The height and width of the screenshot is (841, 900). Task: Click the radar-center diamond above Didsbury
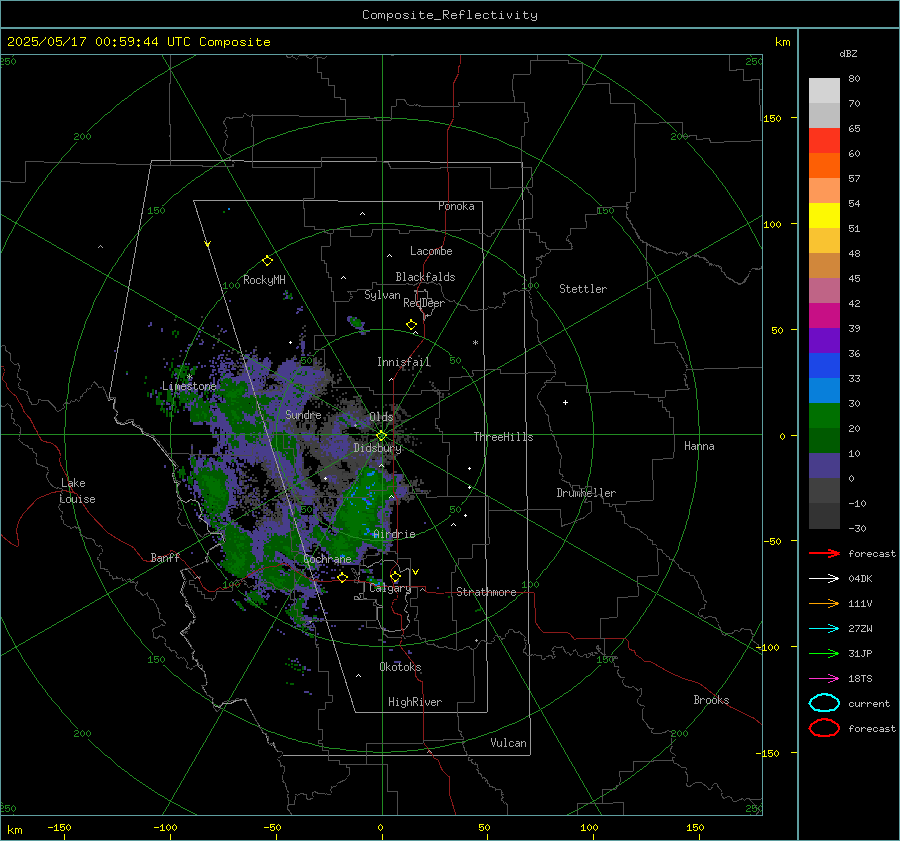point(381,436)
